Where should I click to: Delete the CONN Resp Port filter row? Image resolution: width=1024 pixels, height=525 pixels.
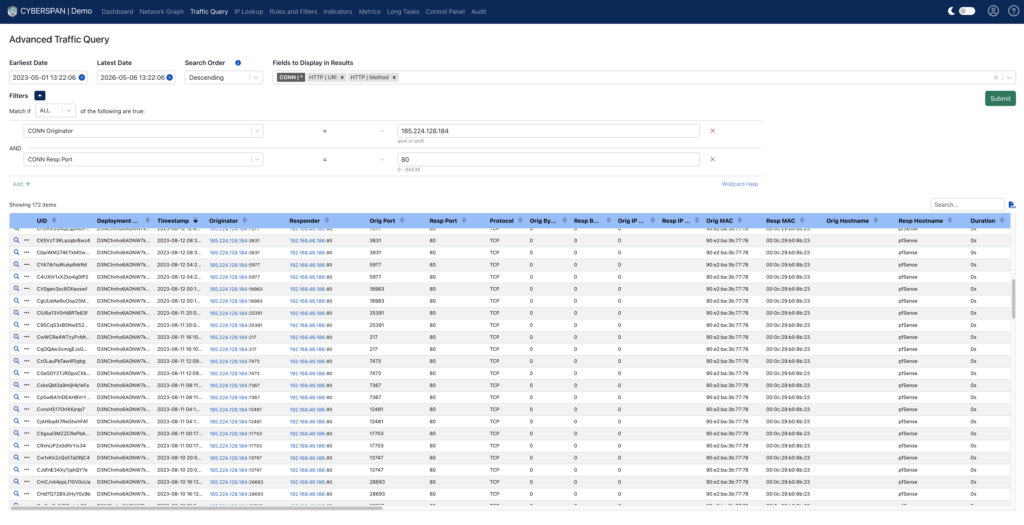coord(712,159)
